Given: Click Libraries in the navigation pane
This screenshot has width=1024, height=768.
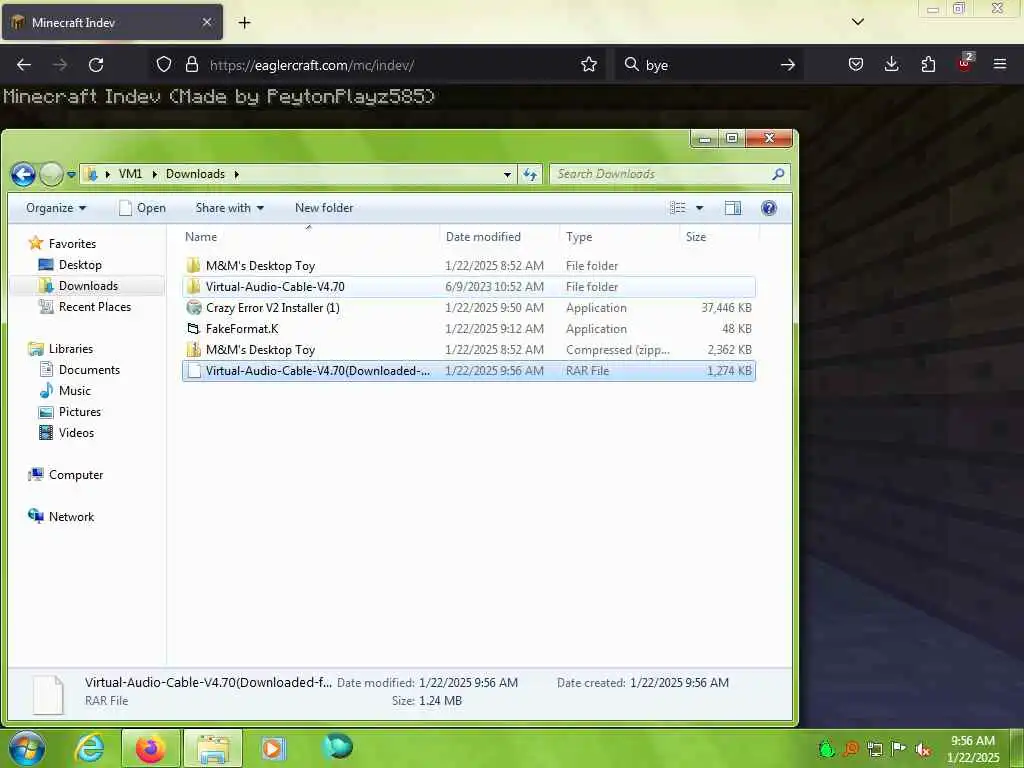Looking at the screenshot, I should pyautogui.click(x=61, y=349).
